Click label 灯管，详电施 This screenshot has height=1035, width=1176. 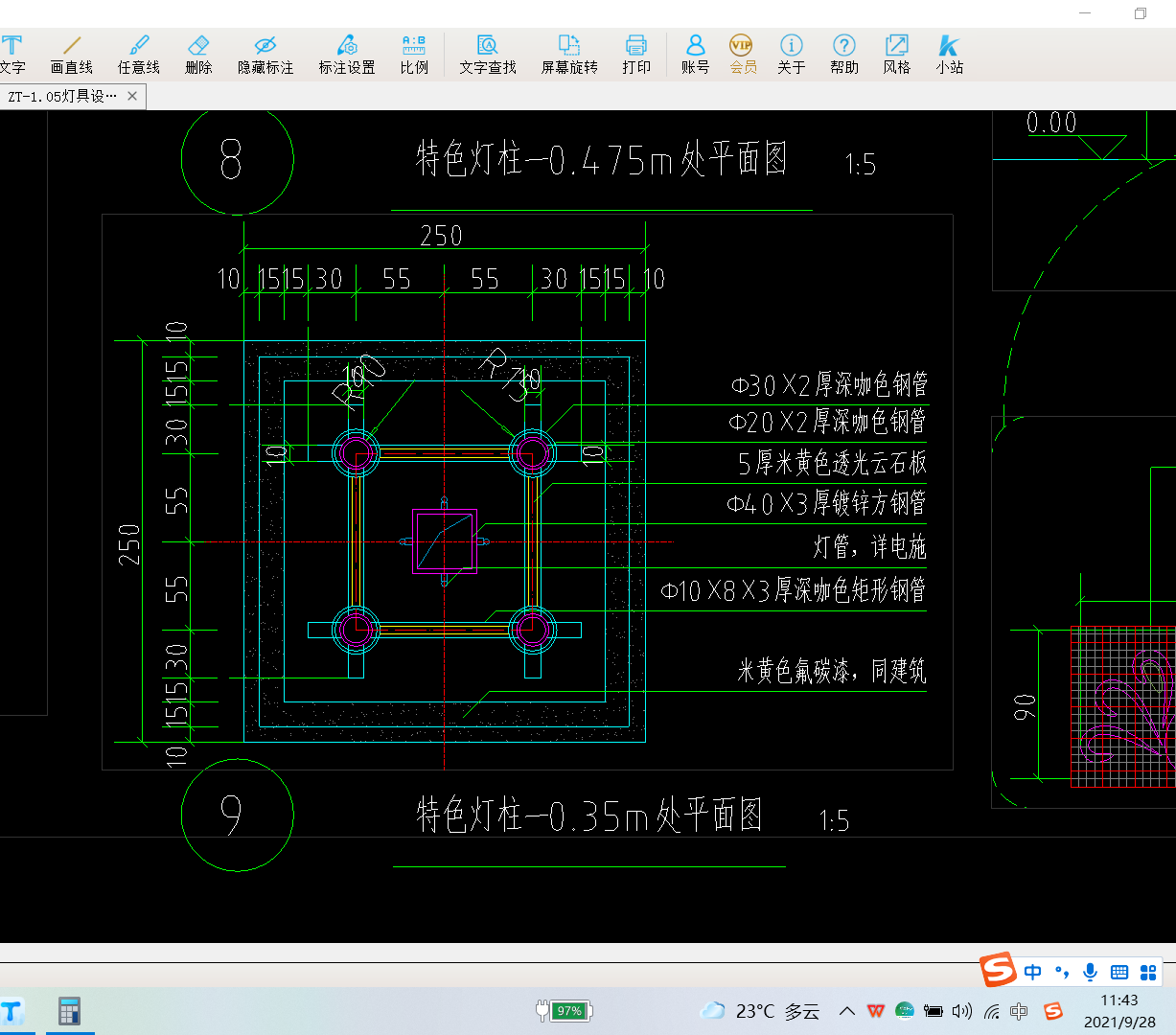870,547
